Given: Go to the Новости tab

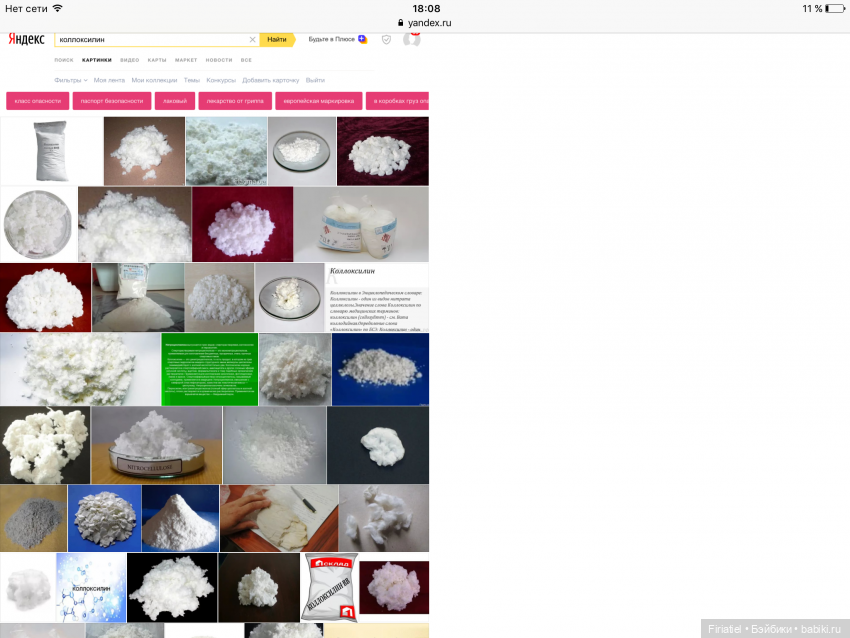Looking at the screenshot, I should pyautogui.click(x=219, y=60).
